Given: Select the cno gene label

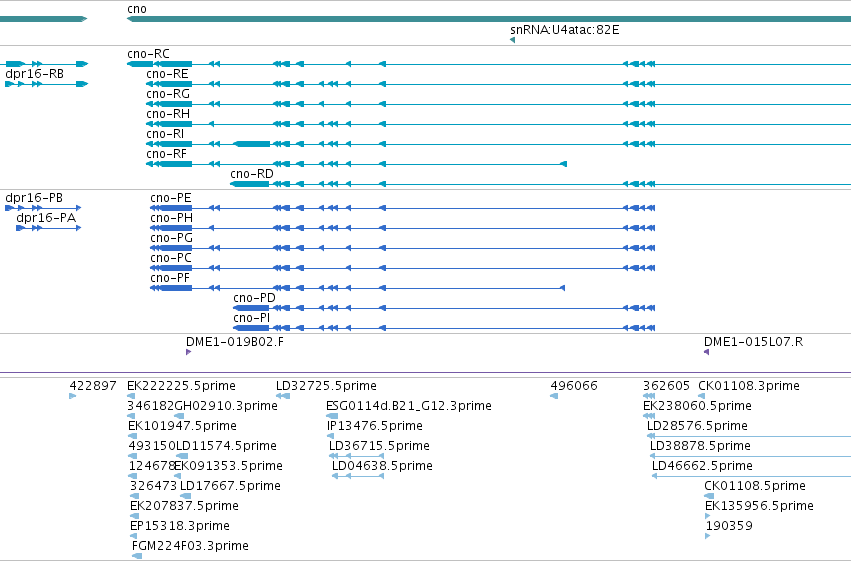Looking at the screenshot, I should coord(137,9).
